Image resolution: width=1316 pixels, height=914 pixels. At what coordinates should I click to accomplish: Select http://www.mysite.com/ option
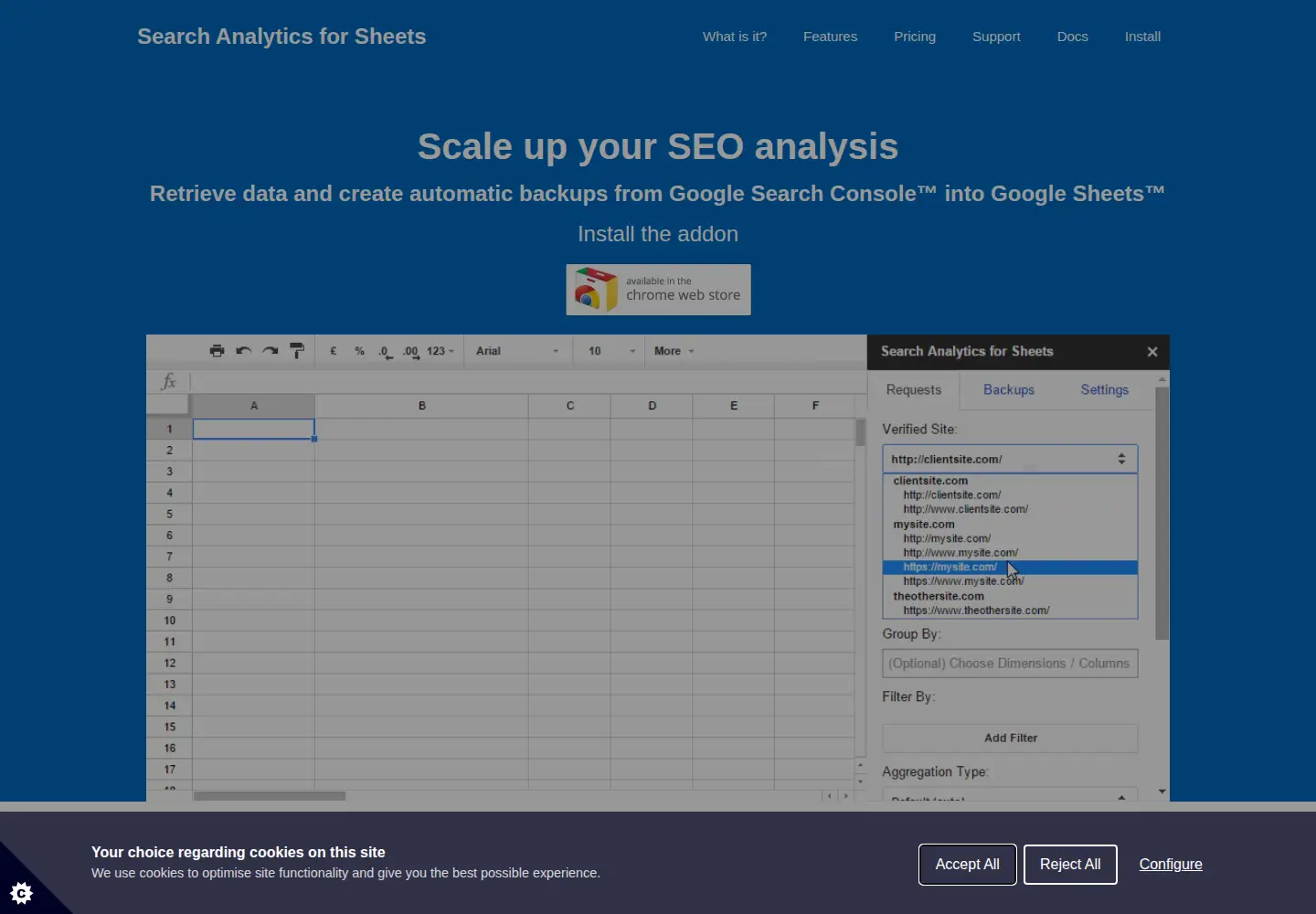[960, 553]
